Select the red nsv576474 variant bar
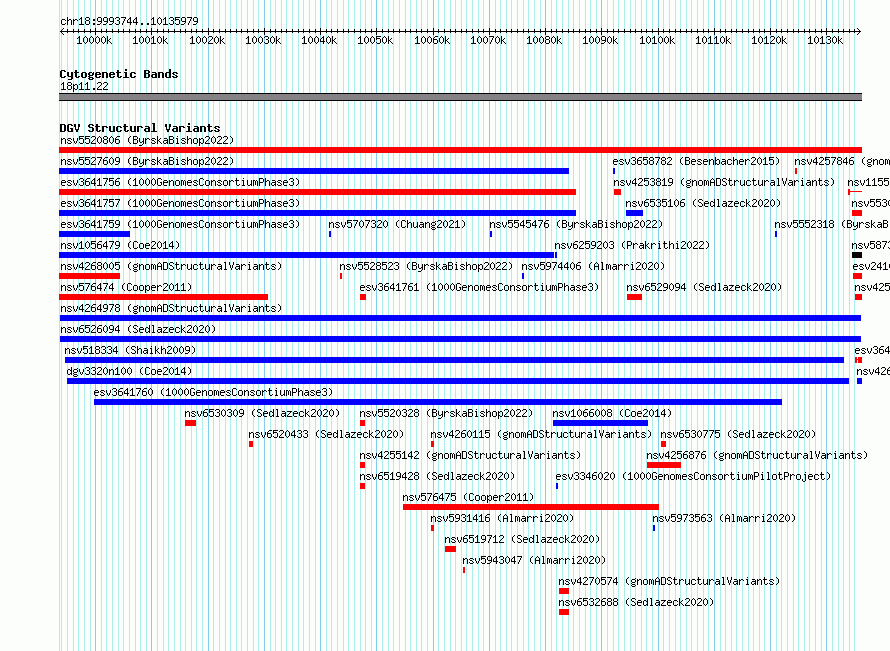This screenshot has width=890, height=651. (163, 297)
